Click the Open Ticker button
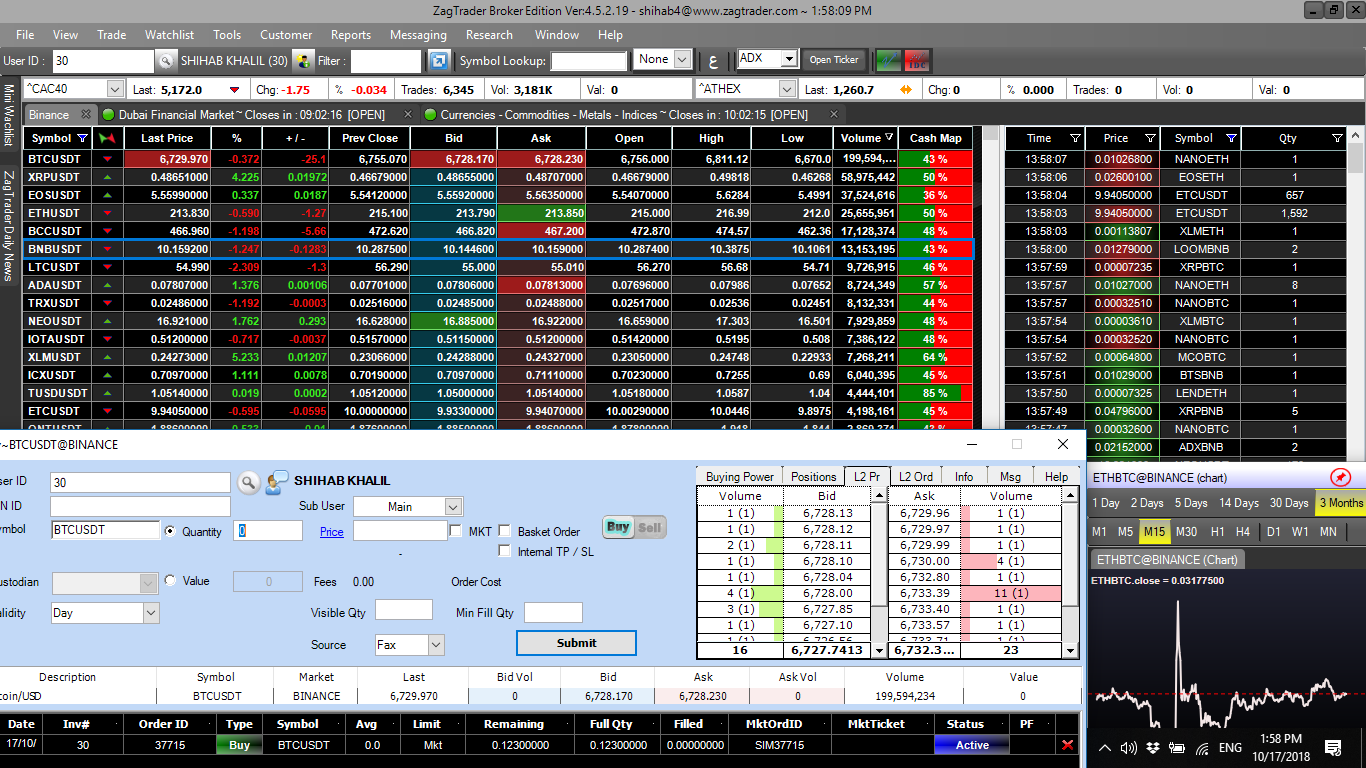Screen dimensions: 1366x768 tap(834, 60)
